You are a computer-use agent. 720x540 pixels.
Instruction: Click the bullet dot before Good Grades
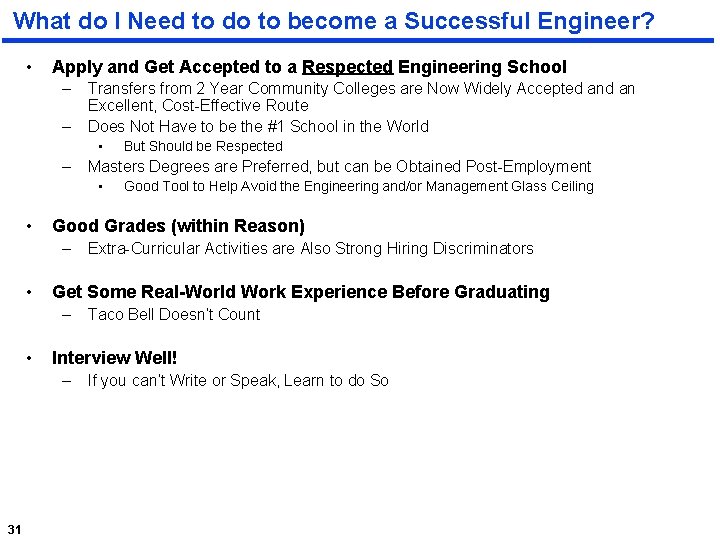29,226
